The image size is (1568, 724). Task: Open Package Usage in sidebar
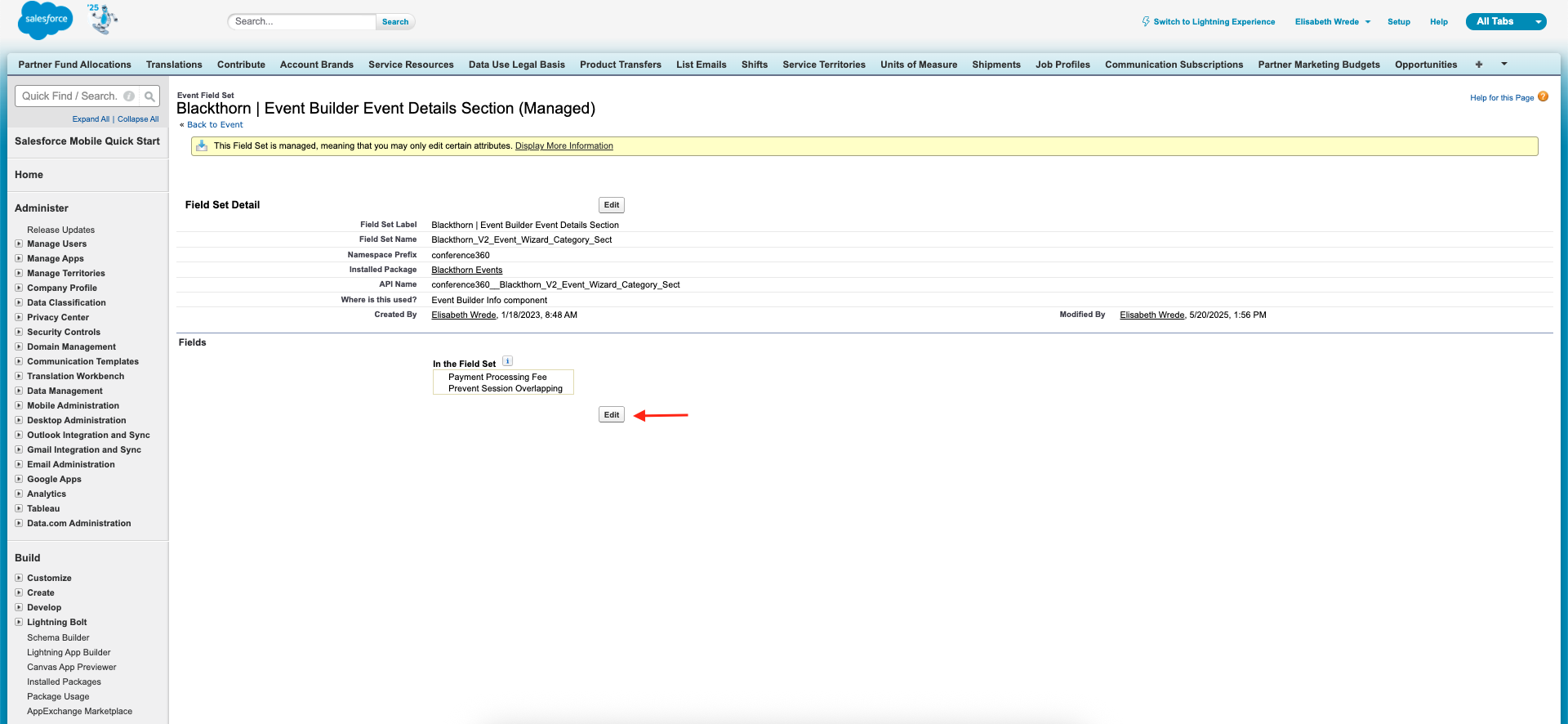pos(58,697)
